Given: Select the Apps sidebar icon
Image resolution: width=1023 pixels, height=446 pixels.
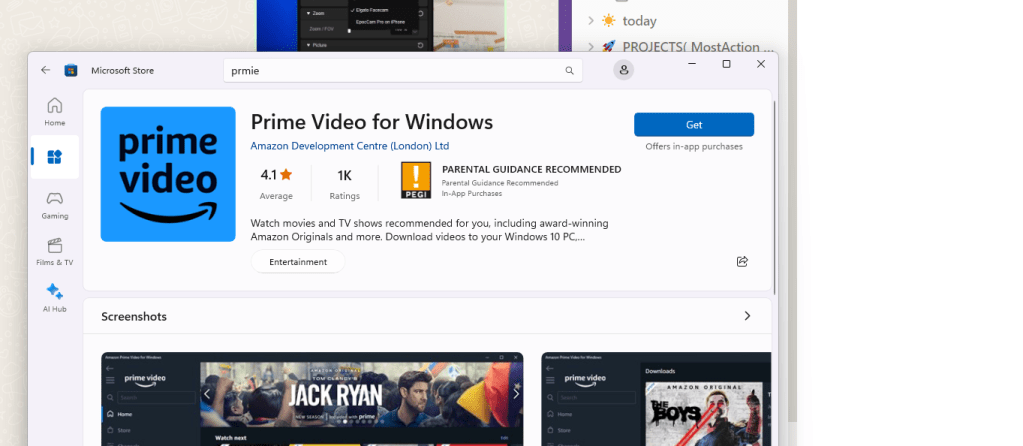Looking at the screenshot, I should click(x=55, y=157).
